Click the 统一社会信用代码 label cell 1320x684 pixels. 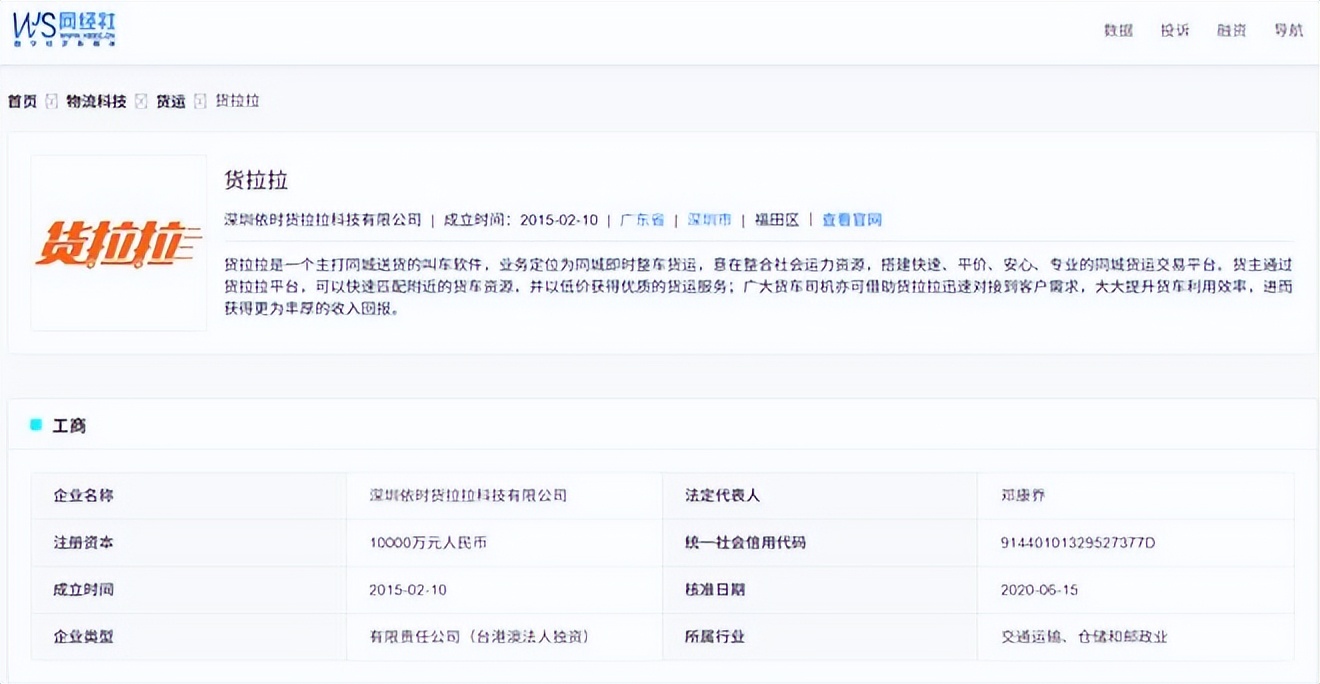coord(820,543)
